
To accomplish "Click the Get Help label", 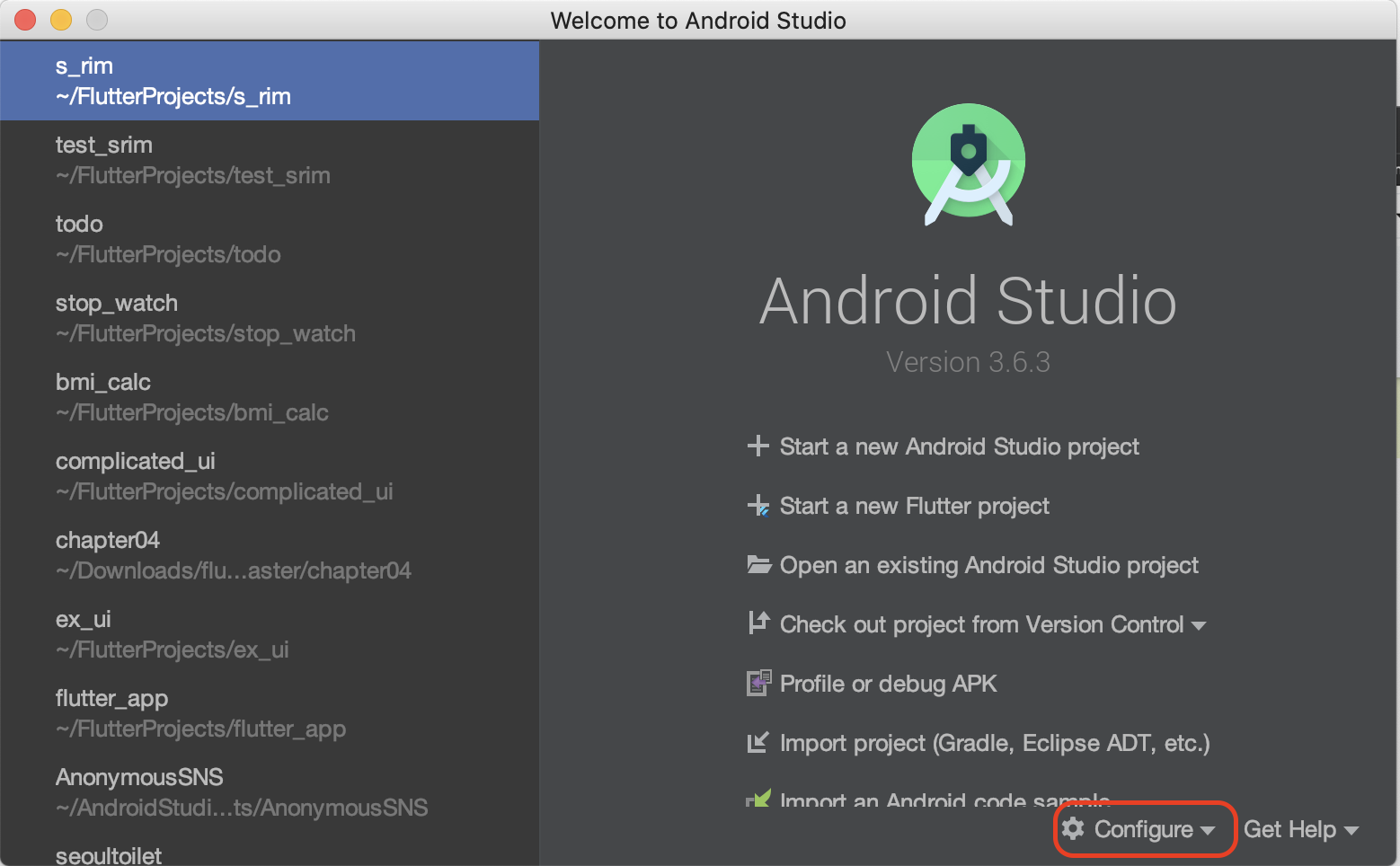I will click(x=1289, y=829).
